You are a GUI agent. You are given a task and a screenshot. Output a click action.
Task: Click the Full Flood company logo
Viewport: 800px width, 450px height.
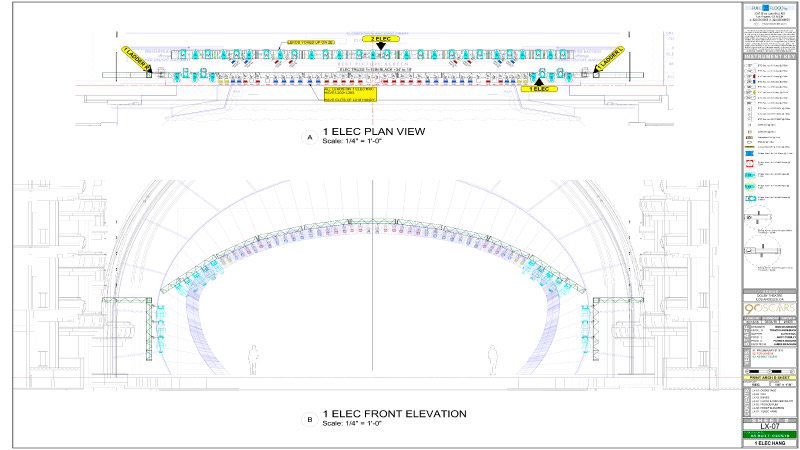click(768, 8)
